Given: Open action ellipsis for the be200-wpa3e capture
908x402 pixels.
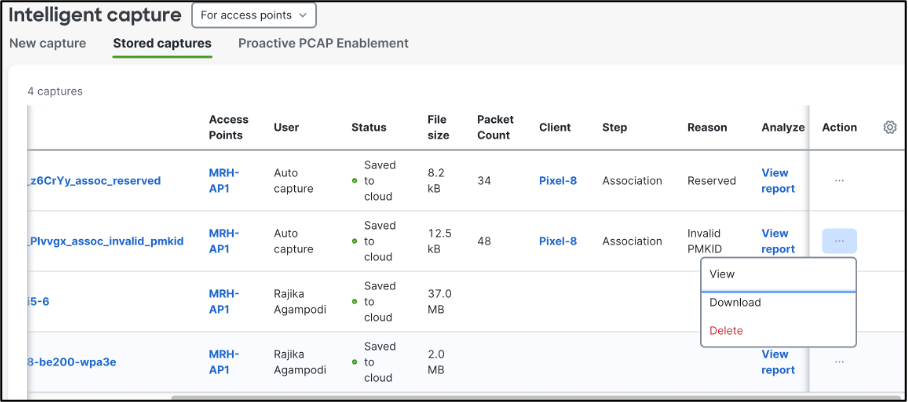Looking at the screenshot, I should (839, 362).
